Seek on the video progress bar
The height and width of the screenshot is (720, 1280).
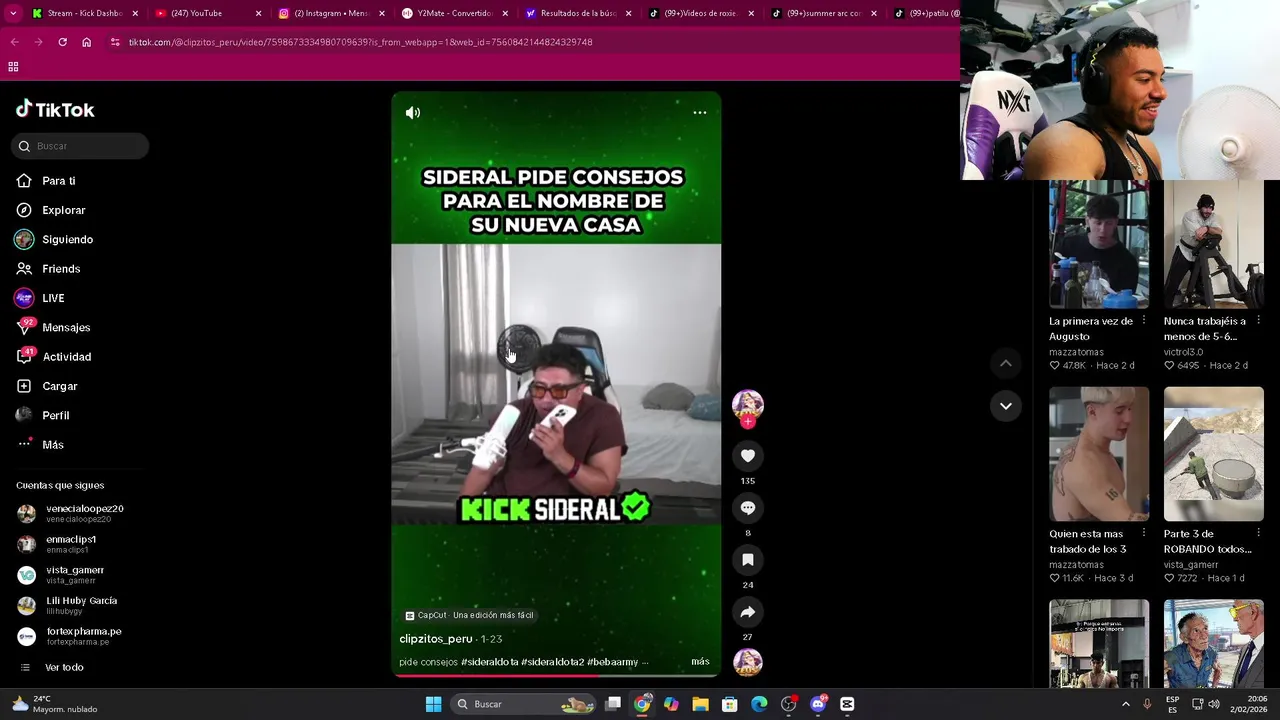[x=556, y=676]
